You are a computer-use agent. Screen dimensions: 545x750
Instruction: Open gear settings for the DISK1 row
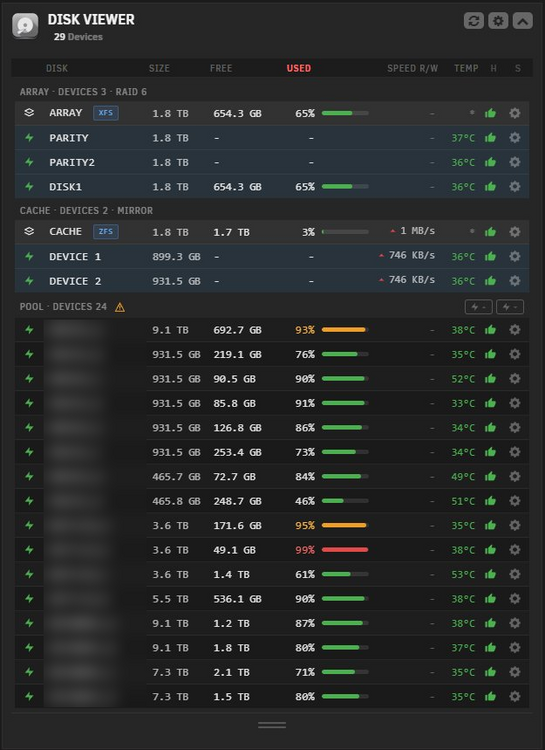pos(515,187)
